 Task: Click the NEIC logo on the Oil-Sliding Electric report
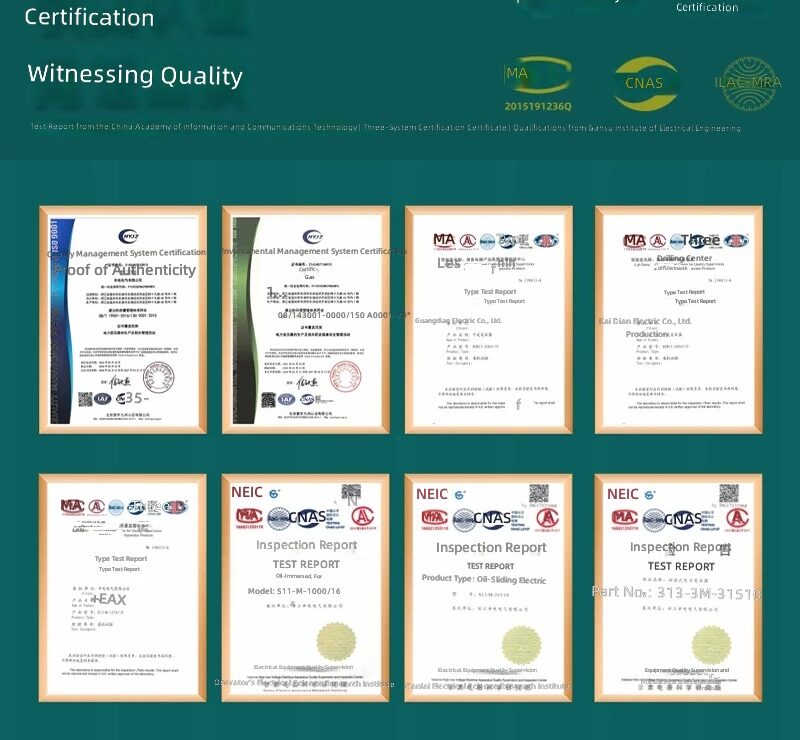[x=432, y=494]
